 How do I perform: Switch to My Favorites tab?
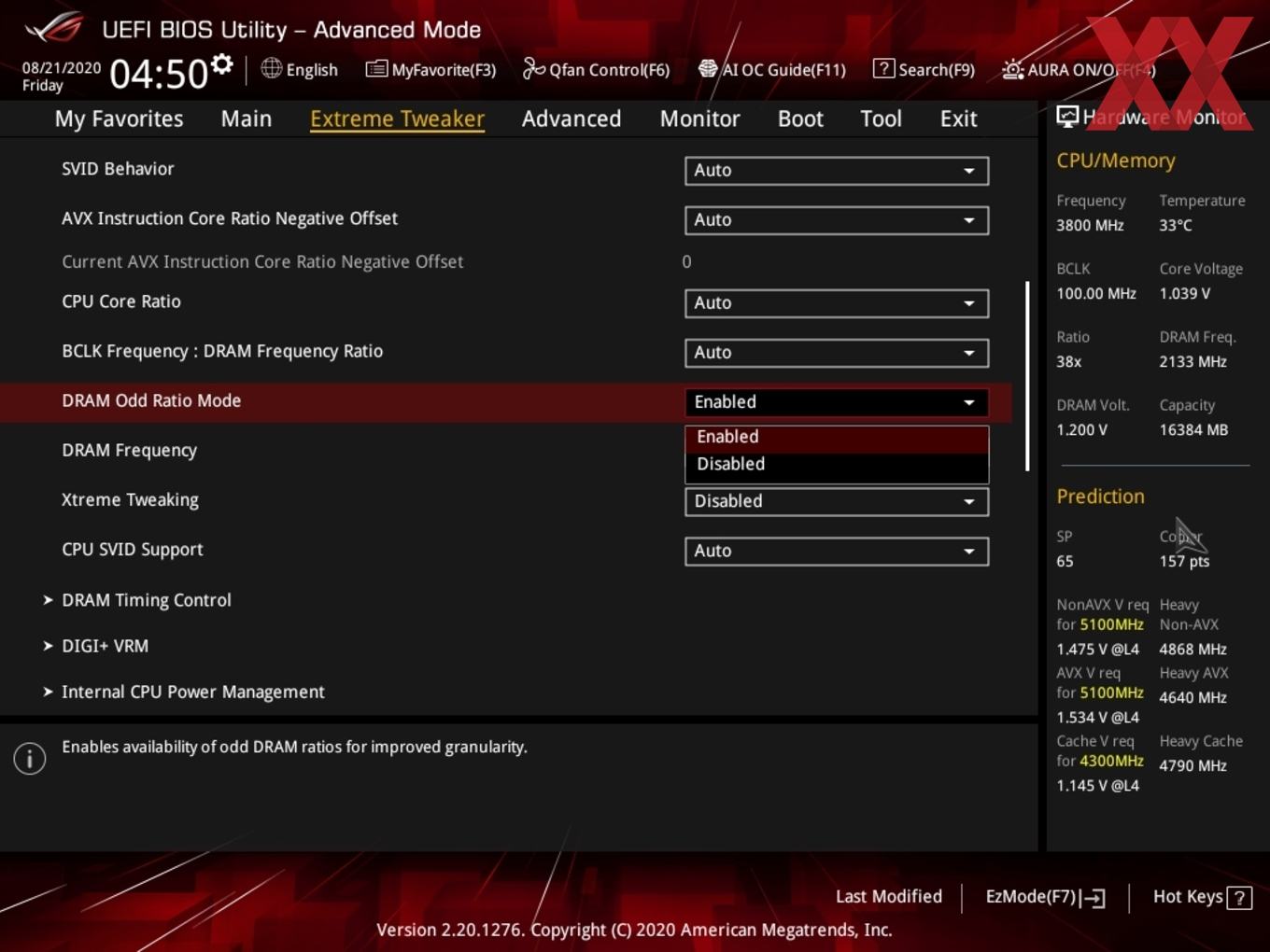click(119, 119)
